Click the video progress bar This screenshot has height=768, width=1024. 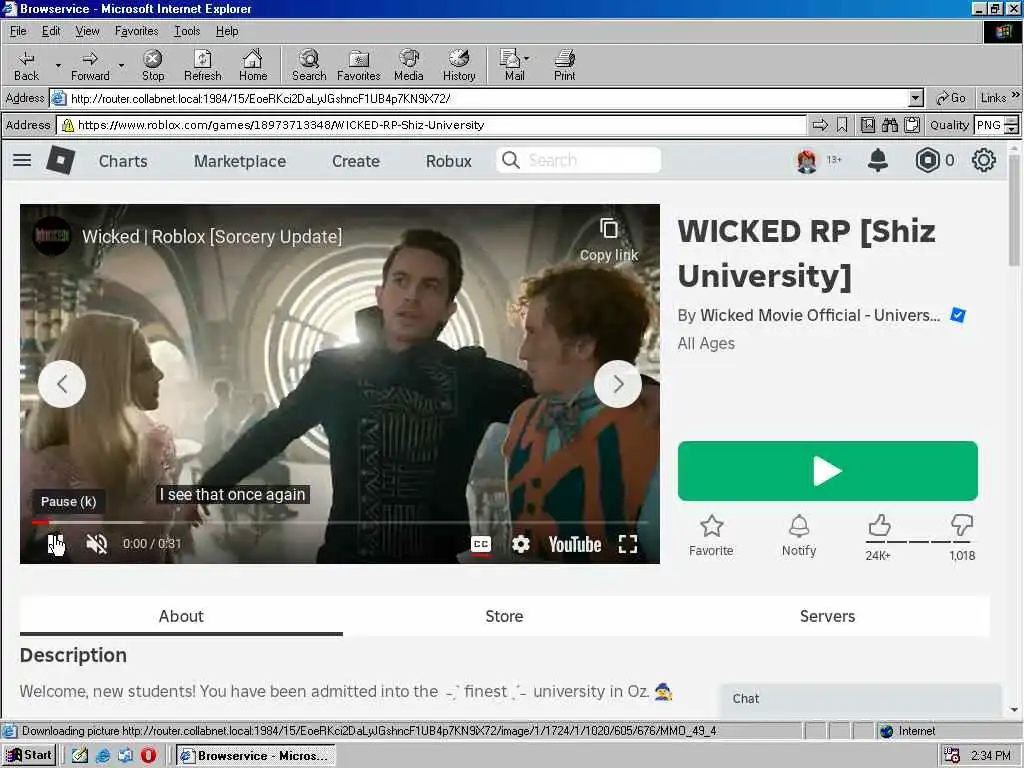pyautogui.click(x=340, y=522)
